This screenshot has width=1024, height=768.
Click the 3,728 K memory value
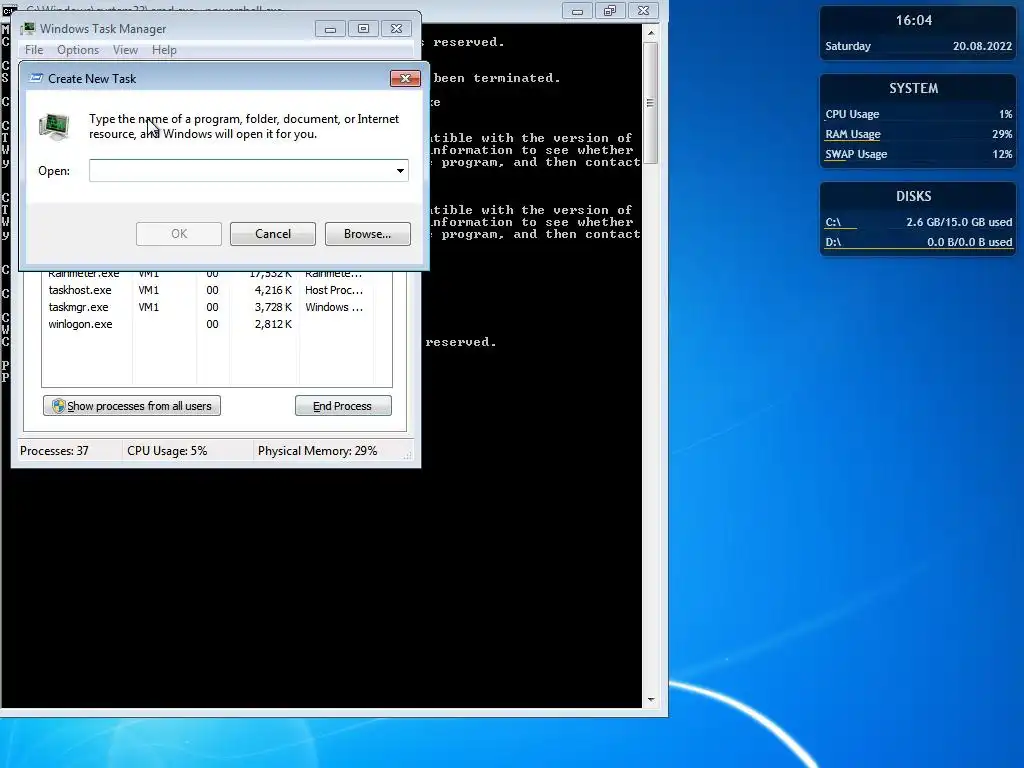click(273, 307)
